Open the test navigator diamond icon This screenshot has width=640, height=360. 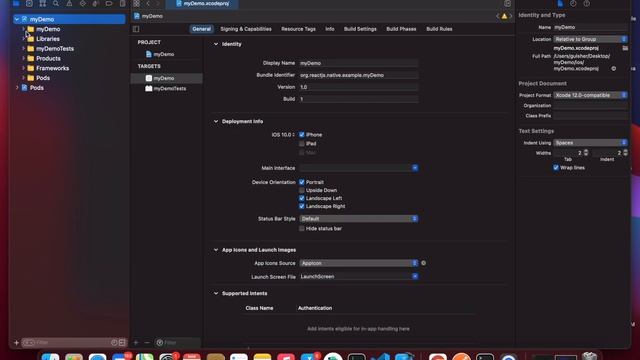pos(83,3)
